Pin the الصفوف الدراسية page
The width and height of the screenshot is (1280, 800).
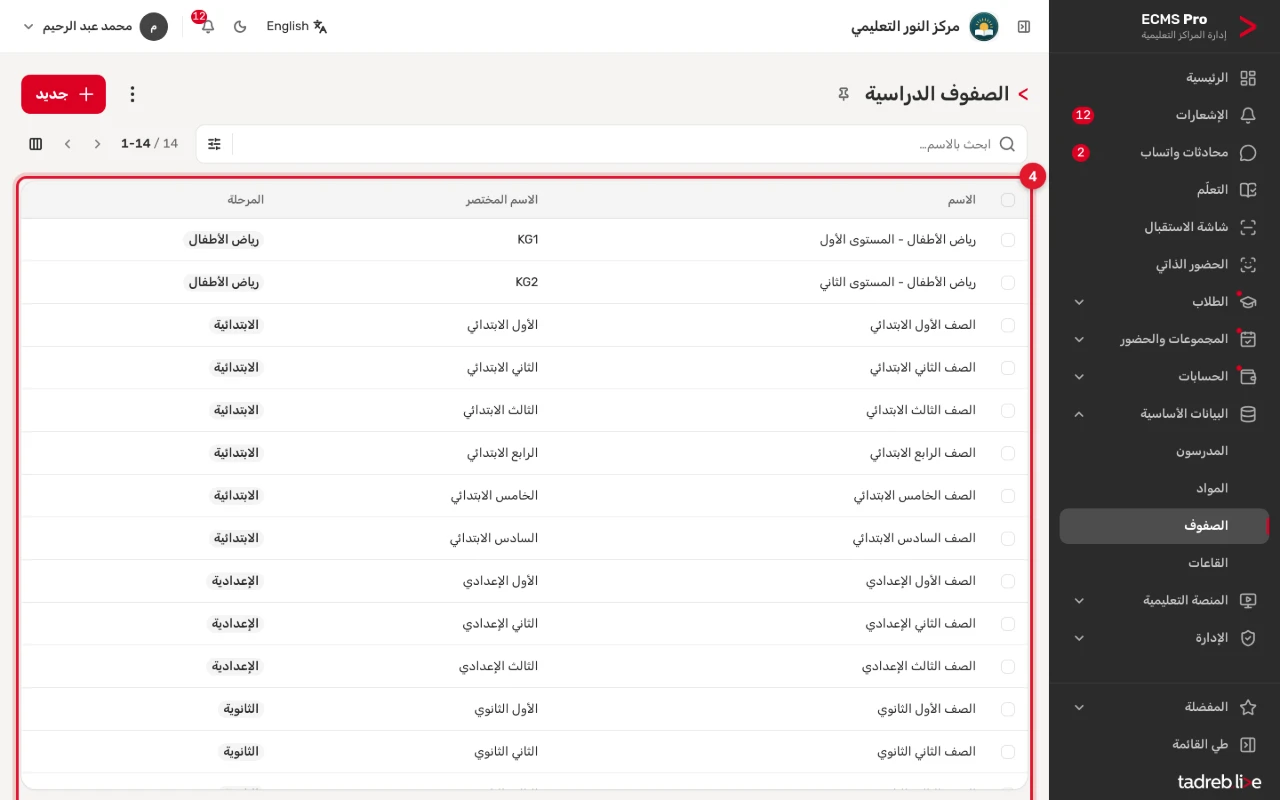click(844, 94)
